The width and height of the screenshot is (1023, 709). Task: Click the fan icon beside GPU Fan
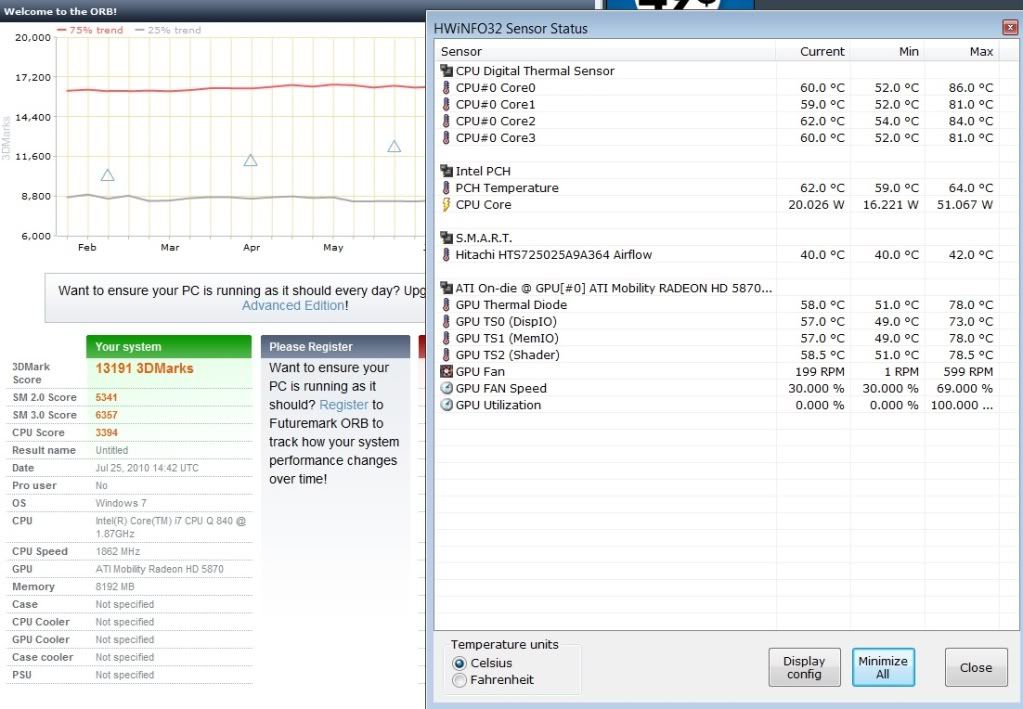[x=446, y=371]
